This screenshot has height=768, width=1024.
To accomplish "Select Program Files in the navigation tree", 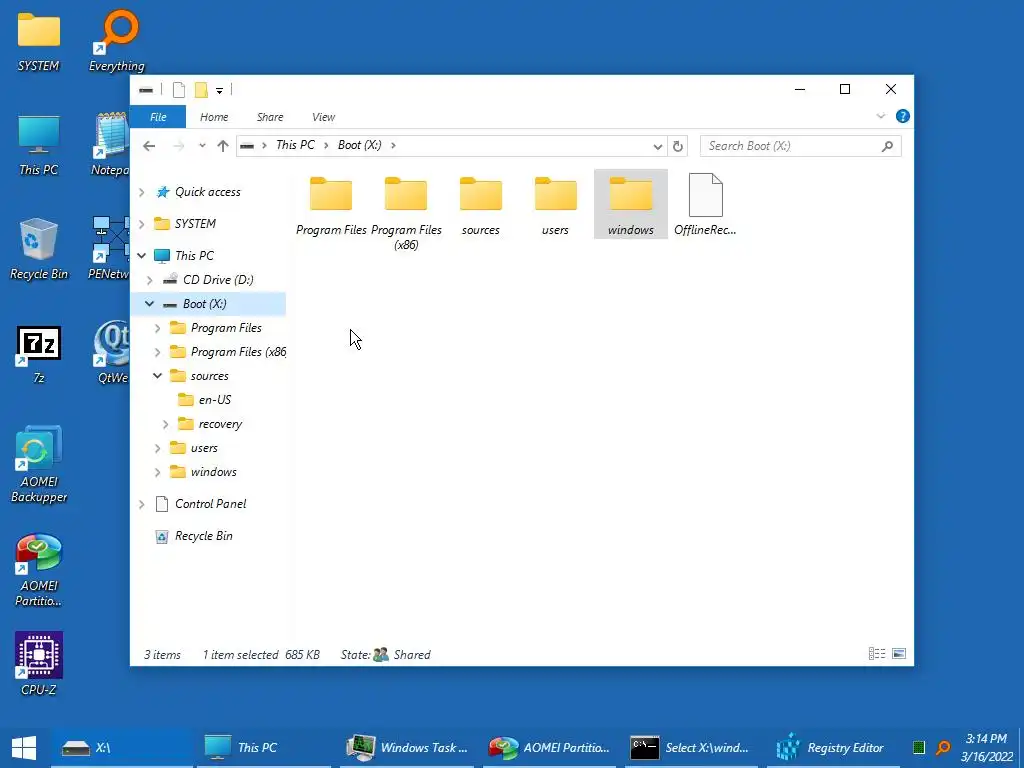I will (x=226, y=328).
